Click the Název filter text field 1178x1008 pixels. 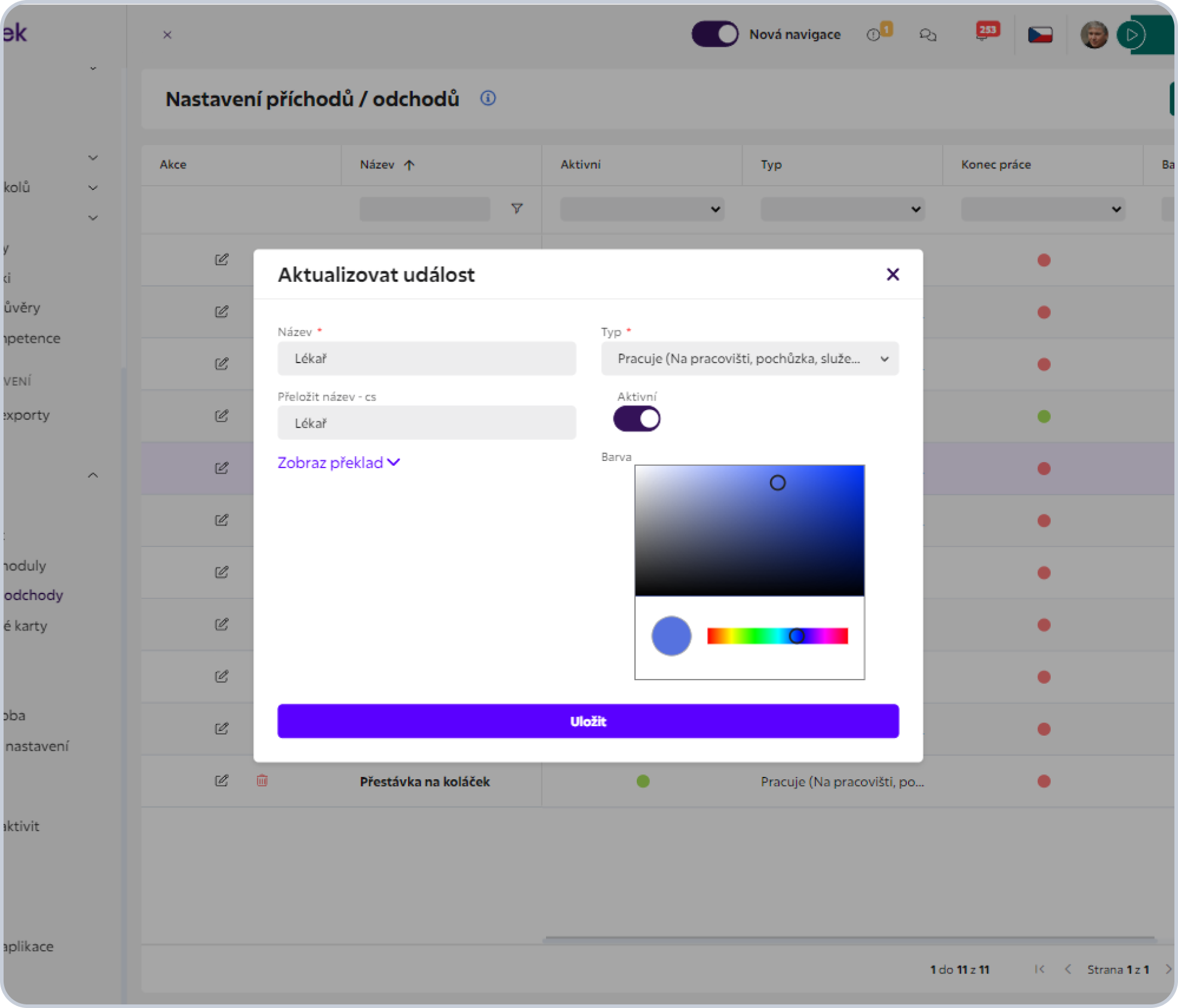coord(425,209)
